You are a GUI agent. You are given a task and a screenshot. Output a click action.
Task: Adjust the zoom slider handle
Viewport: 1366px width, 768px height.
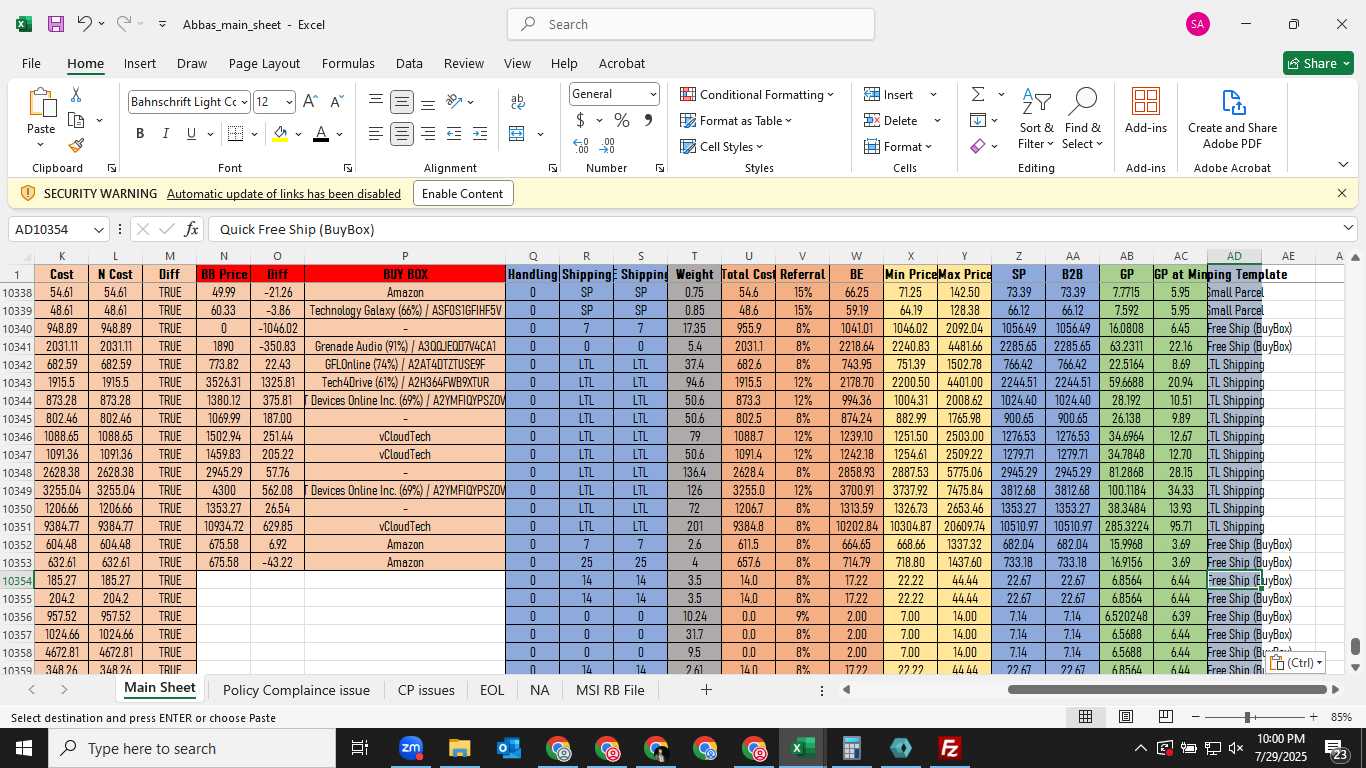1248,717
